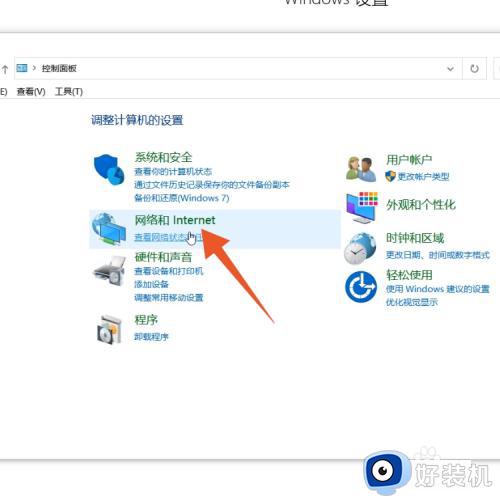The image size is (500, 500).
Task: Open the 程序 disc box icon
Action: (x=109, y=329)
